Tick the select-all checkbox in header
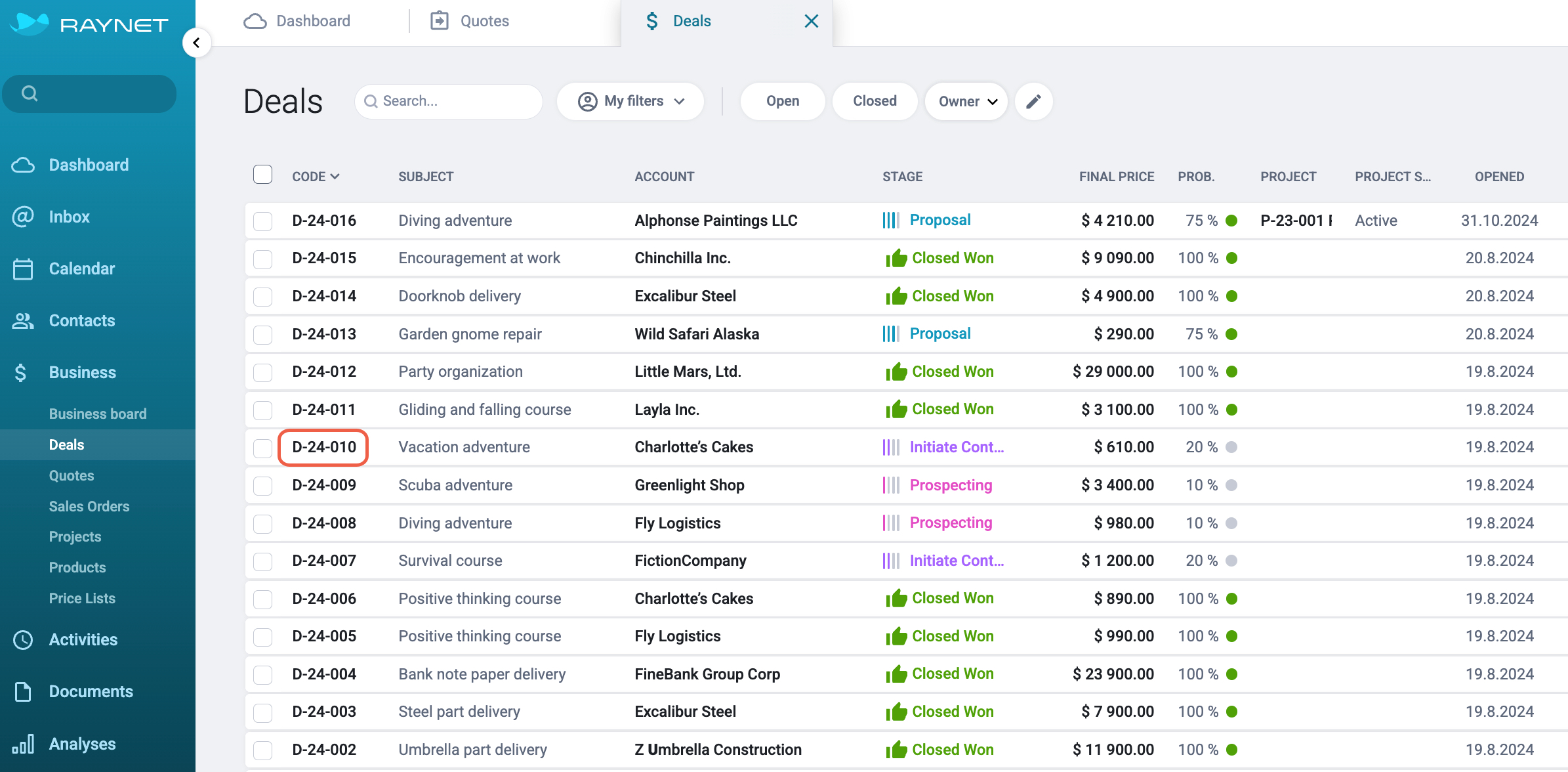 (x=263, y=175)
